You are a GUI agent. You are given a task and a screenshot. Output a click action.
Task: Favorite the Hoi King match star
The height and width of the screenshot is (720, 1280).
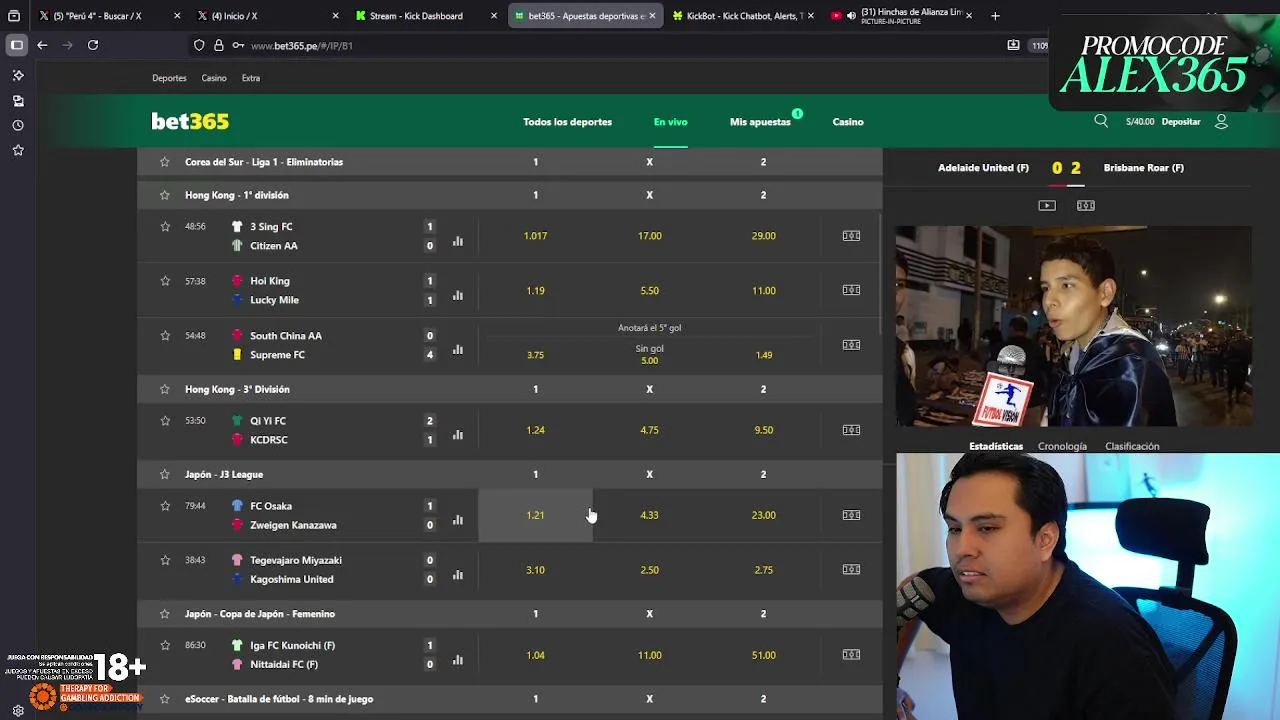(x=165, y=281)
